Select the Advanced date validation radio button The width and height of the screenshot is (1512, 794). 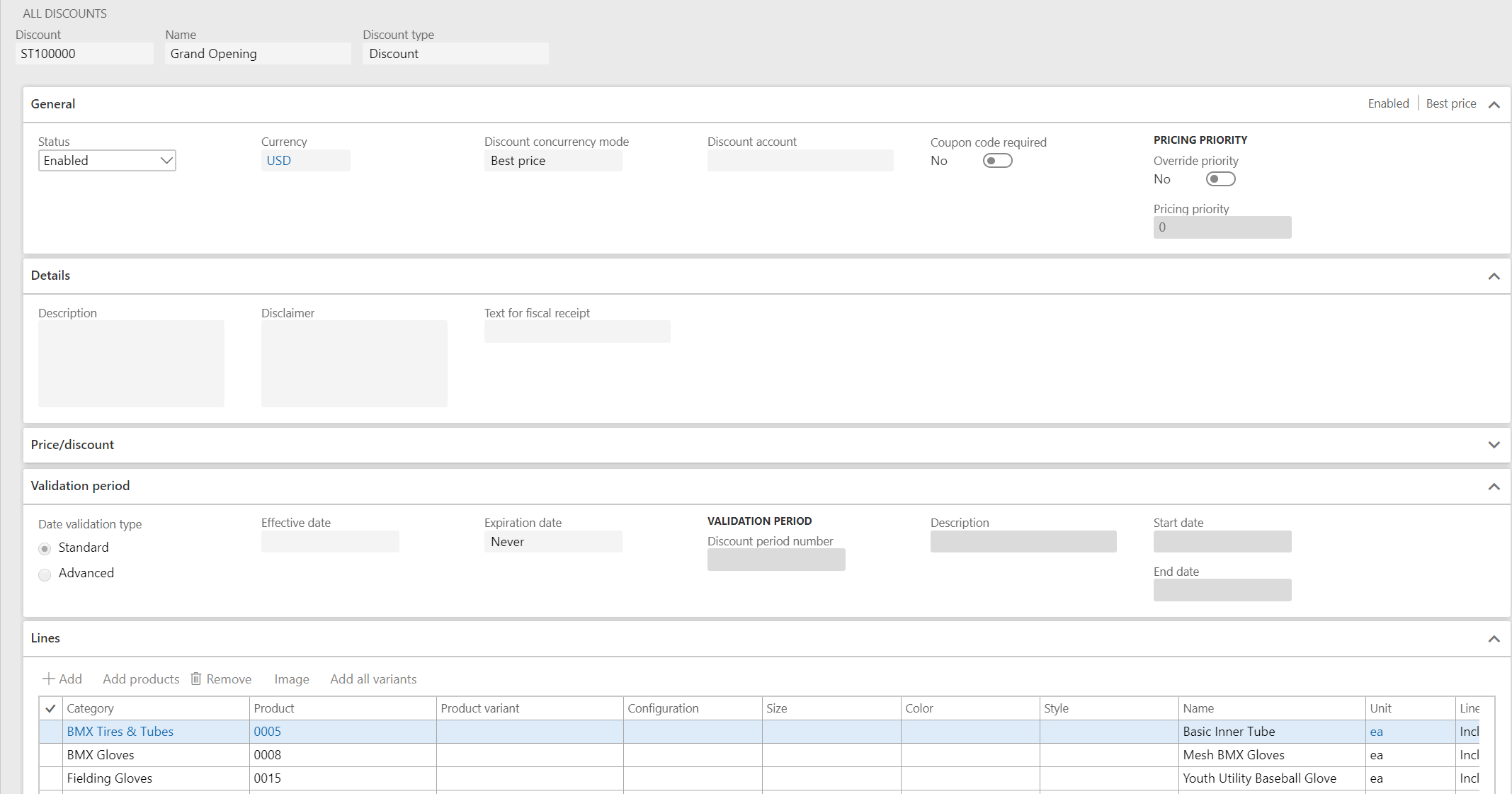coord(45,573)
